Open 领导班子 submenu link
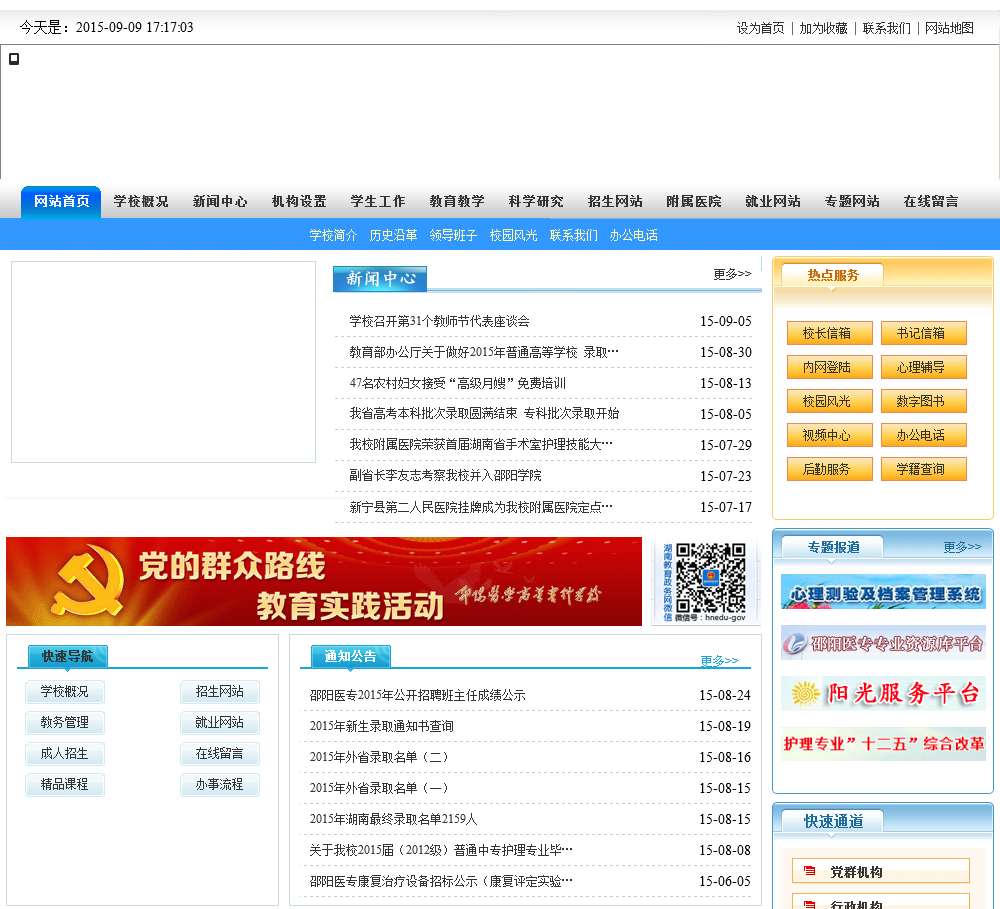The height and width of the screenshot is (909, 1000). tap(453, 235)
